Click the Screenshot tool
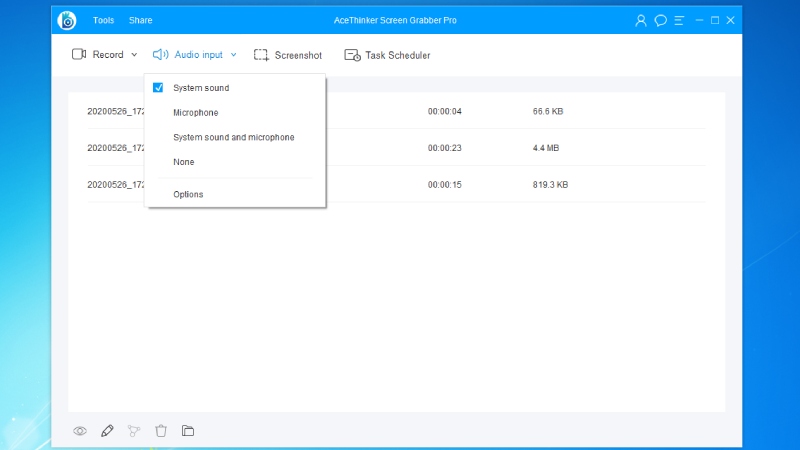Viewport: 800px width, 450px height. click(288, 55)
